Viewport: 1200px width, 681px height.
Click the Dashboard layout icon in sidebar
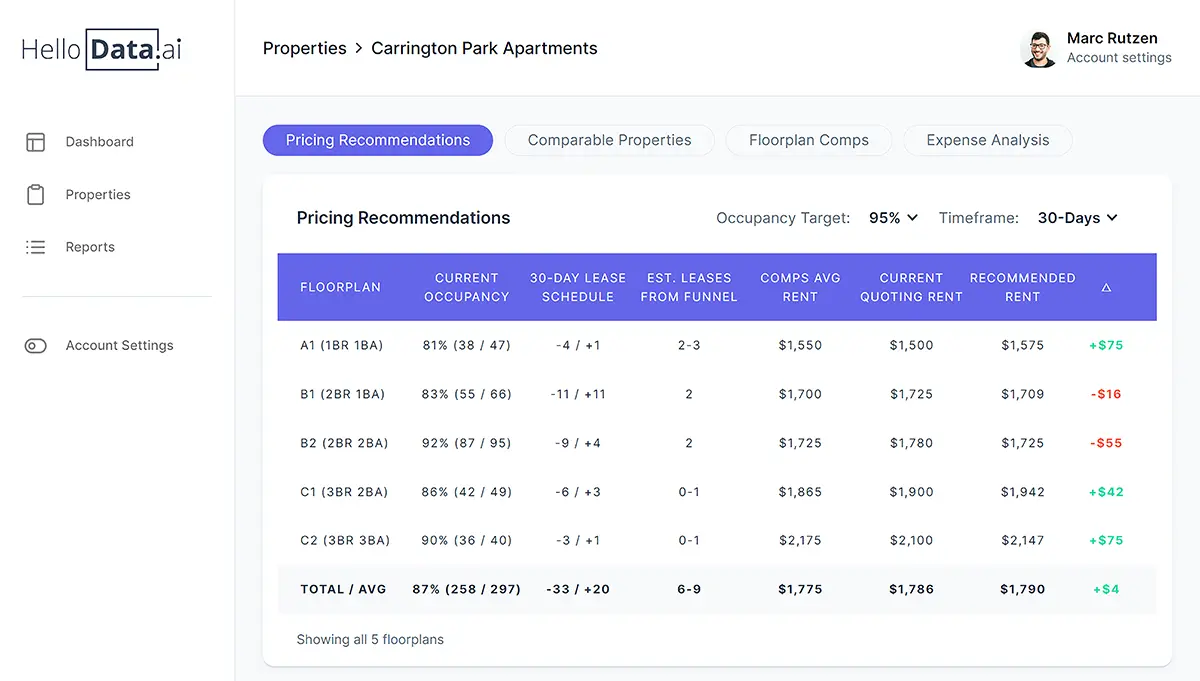pos(36,142)
